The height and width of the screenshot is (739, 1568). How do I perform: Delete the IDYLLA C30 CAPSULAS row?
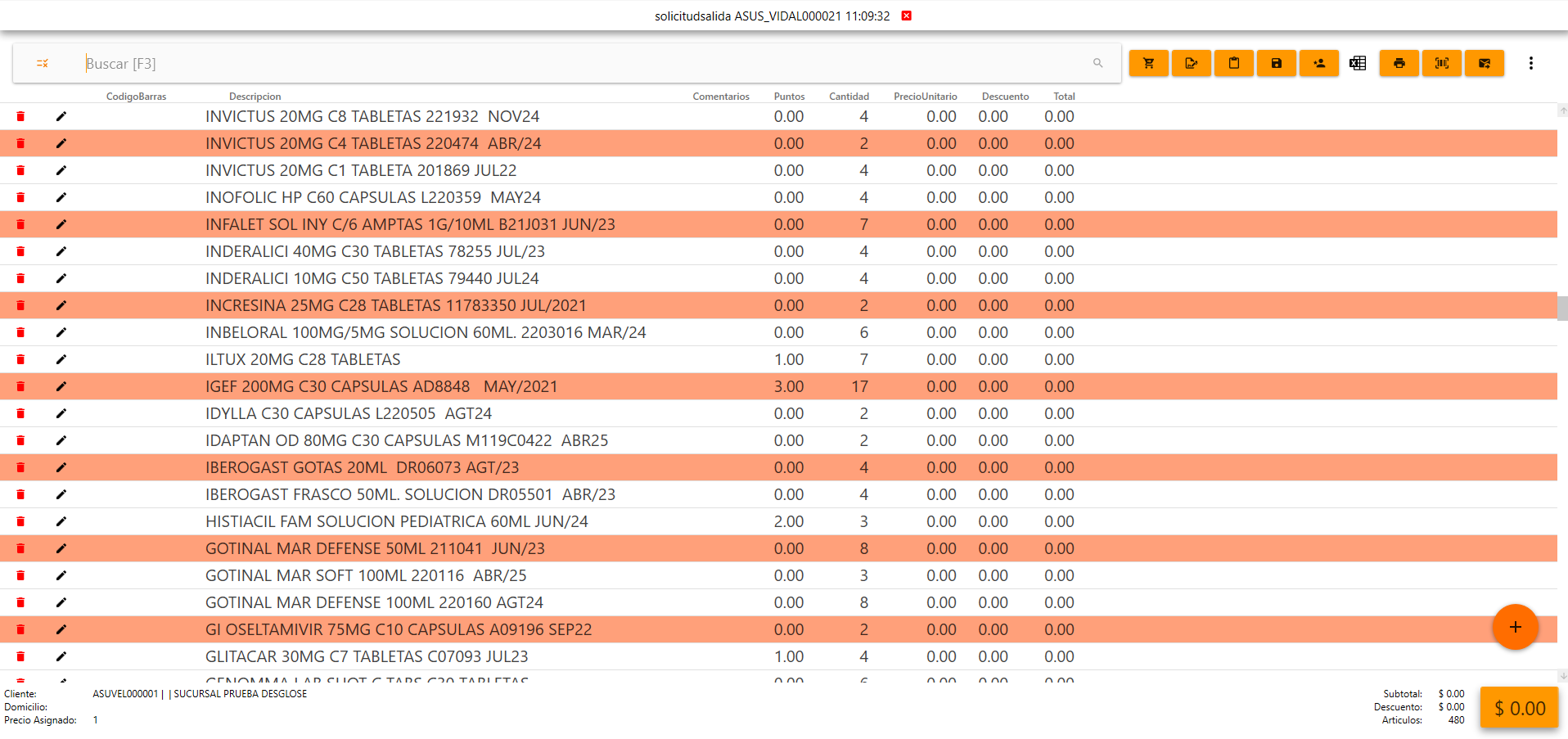tap(20, 413)
